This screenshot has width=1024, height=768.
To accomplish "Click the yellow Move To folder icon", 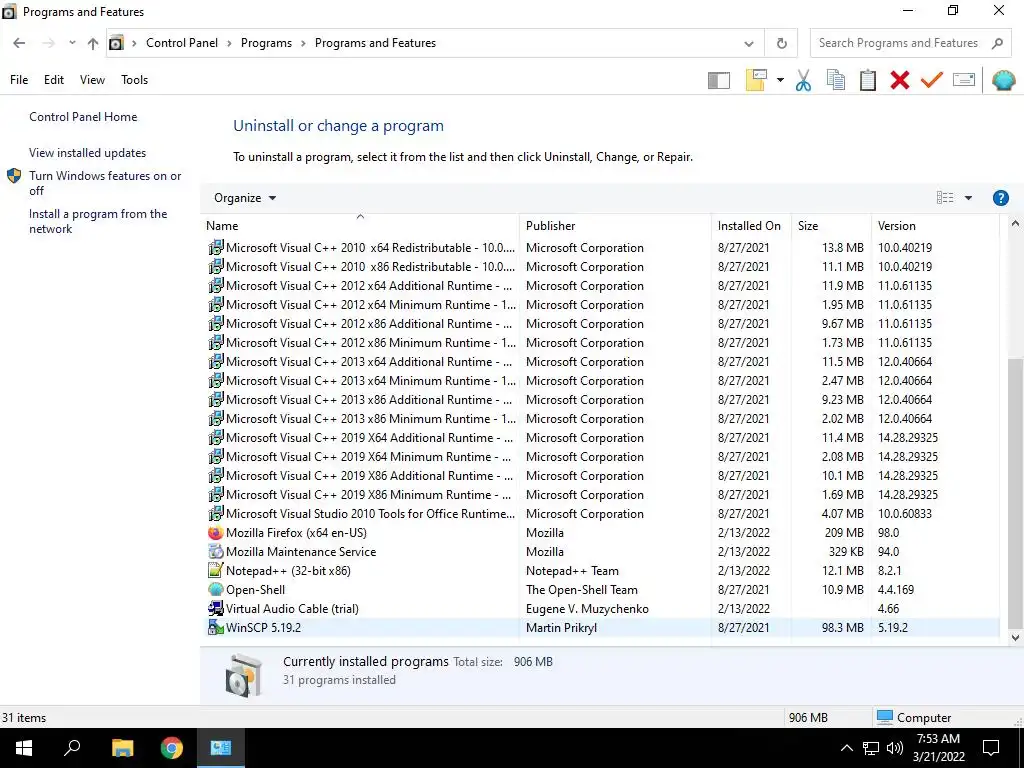I will pyautogui.click(x=756, y=80).
